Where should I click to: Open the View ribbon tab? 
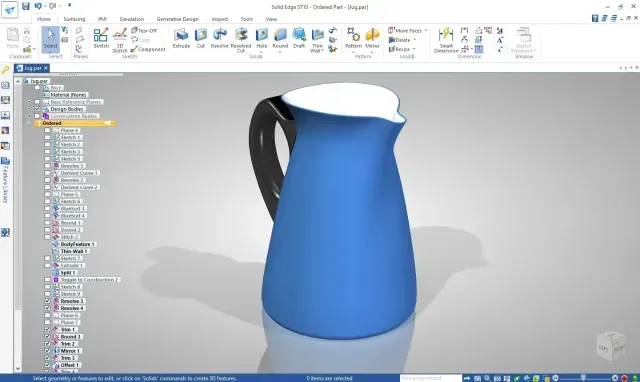pyautogui.click(x=271, y=19)
